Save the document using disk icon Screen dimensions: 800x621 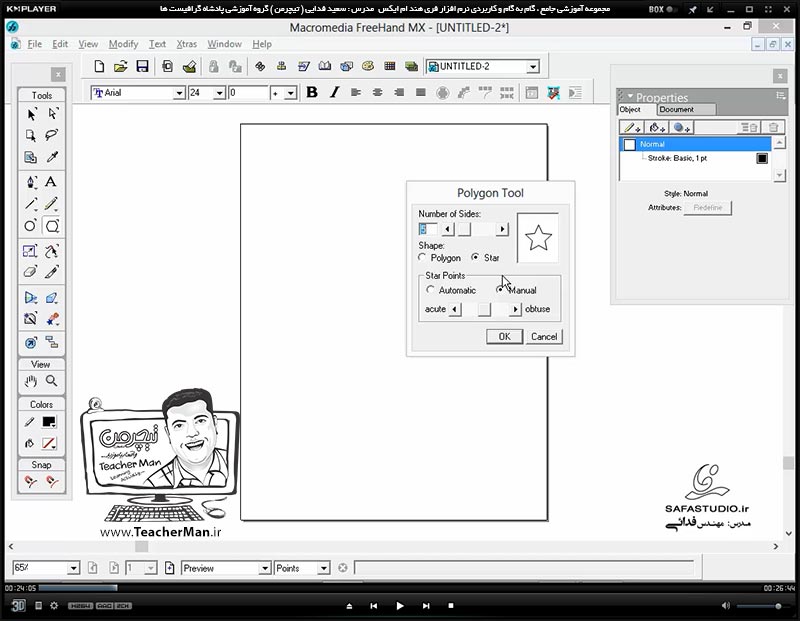[142, 66]
